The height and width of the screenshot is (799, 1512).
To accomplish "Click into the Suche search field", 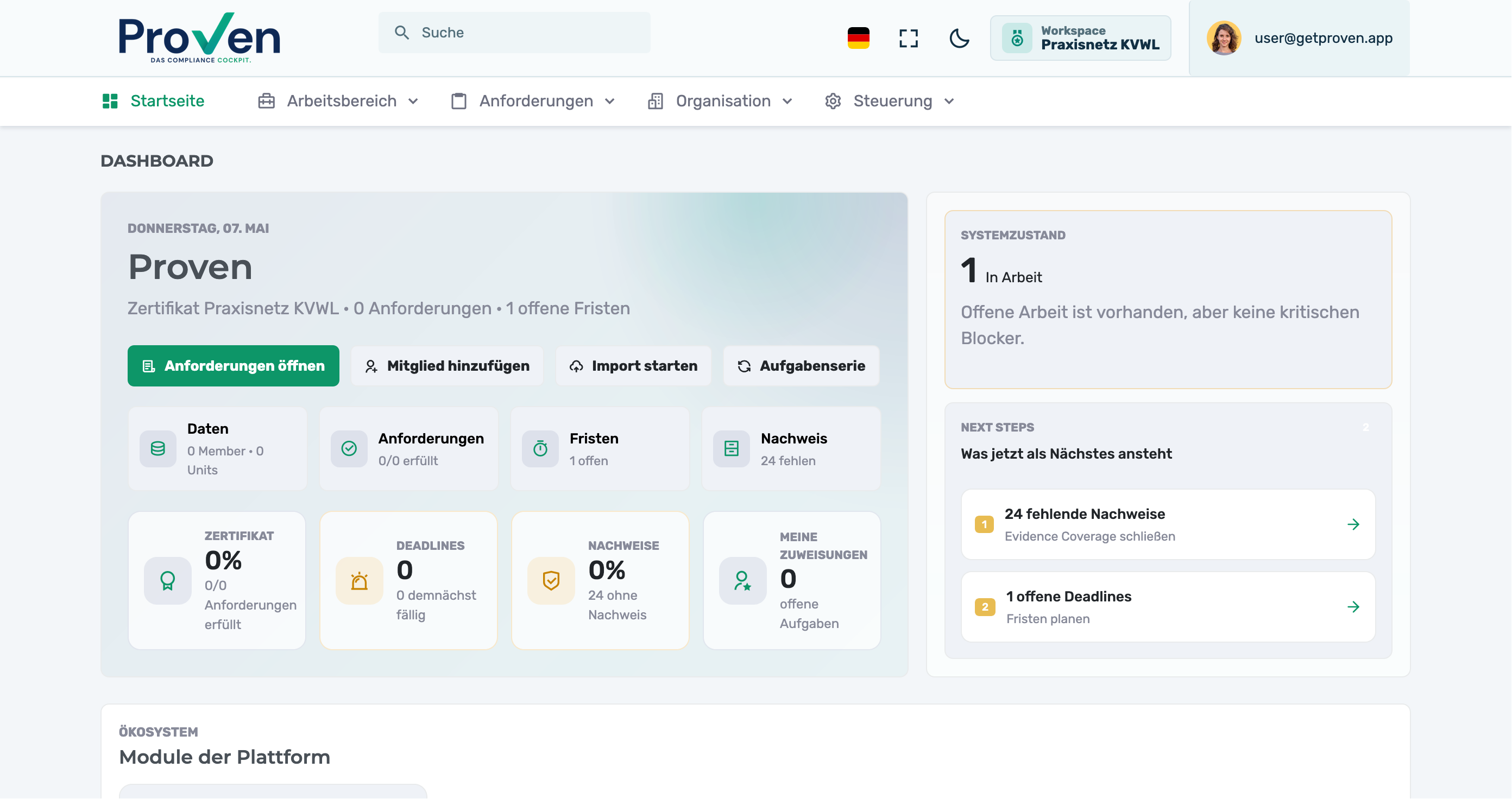I will 515,33.
